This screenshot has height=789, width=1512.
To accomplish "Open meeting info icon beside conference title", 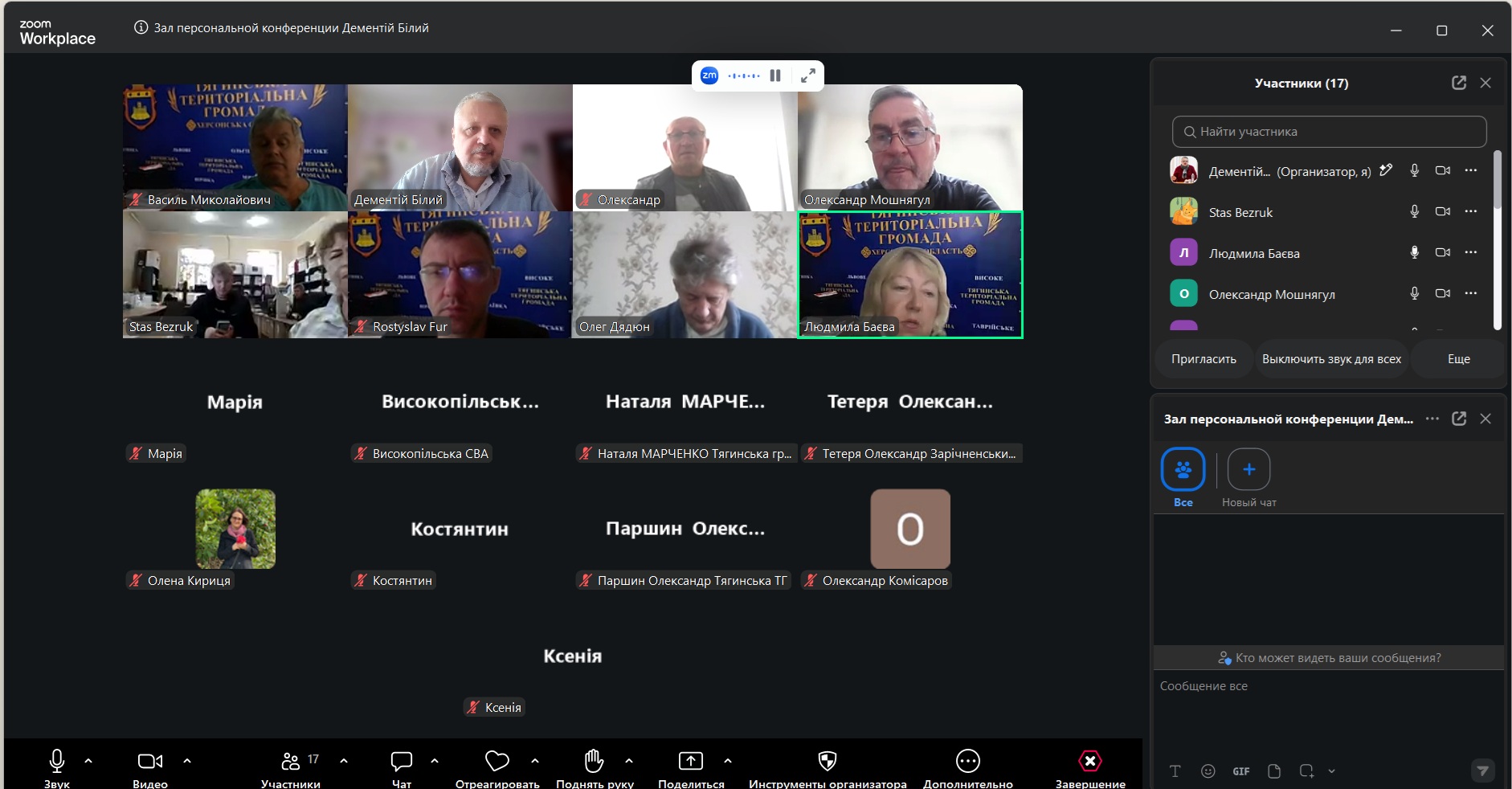I will pyautogui.click(x=141, y=27).
